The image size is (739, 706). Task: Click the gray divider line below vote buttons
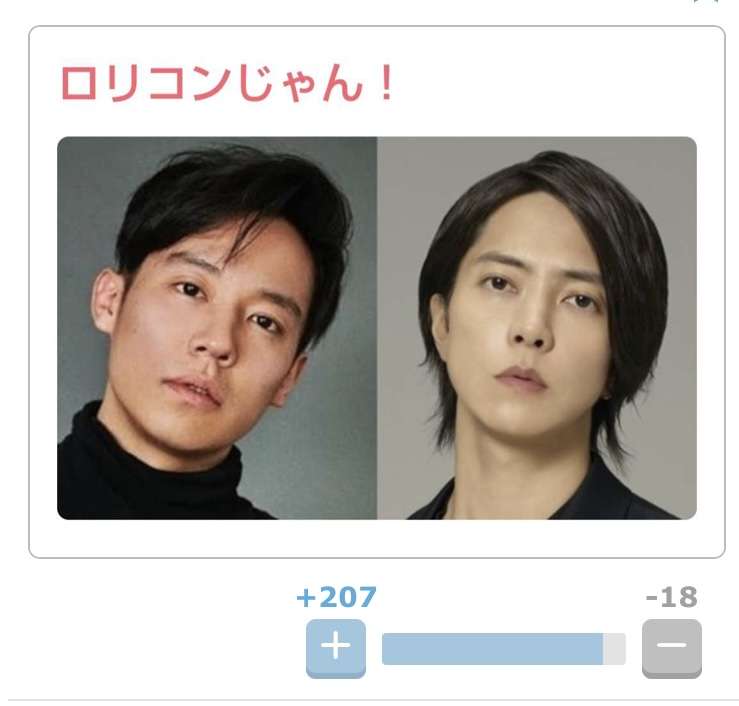click(372, 700)
